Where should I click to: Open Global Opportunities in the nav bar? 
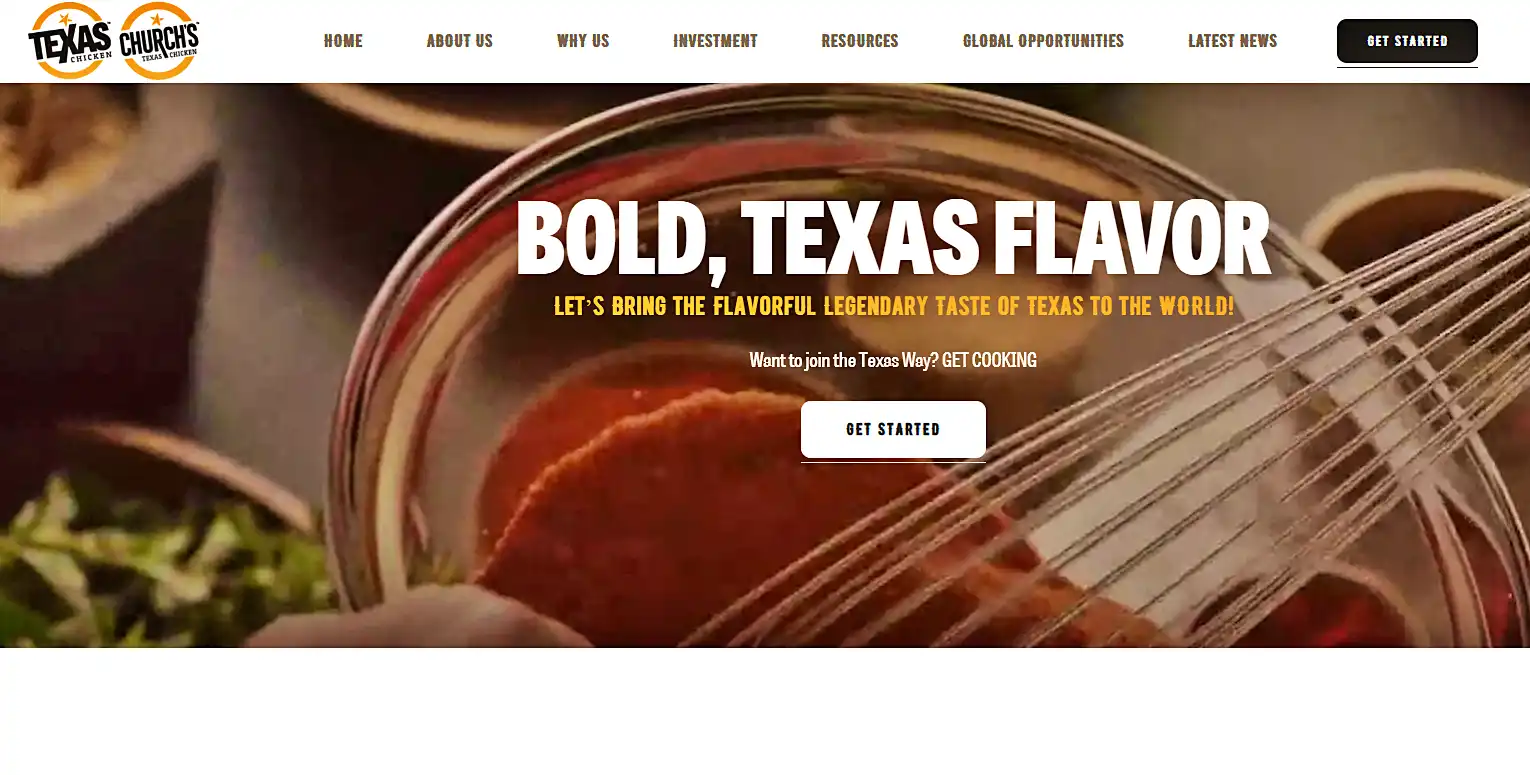[x=1043, y=41]
